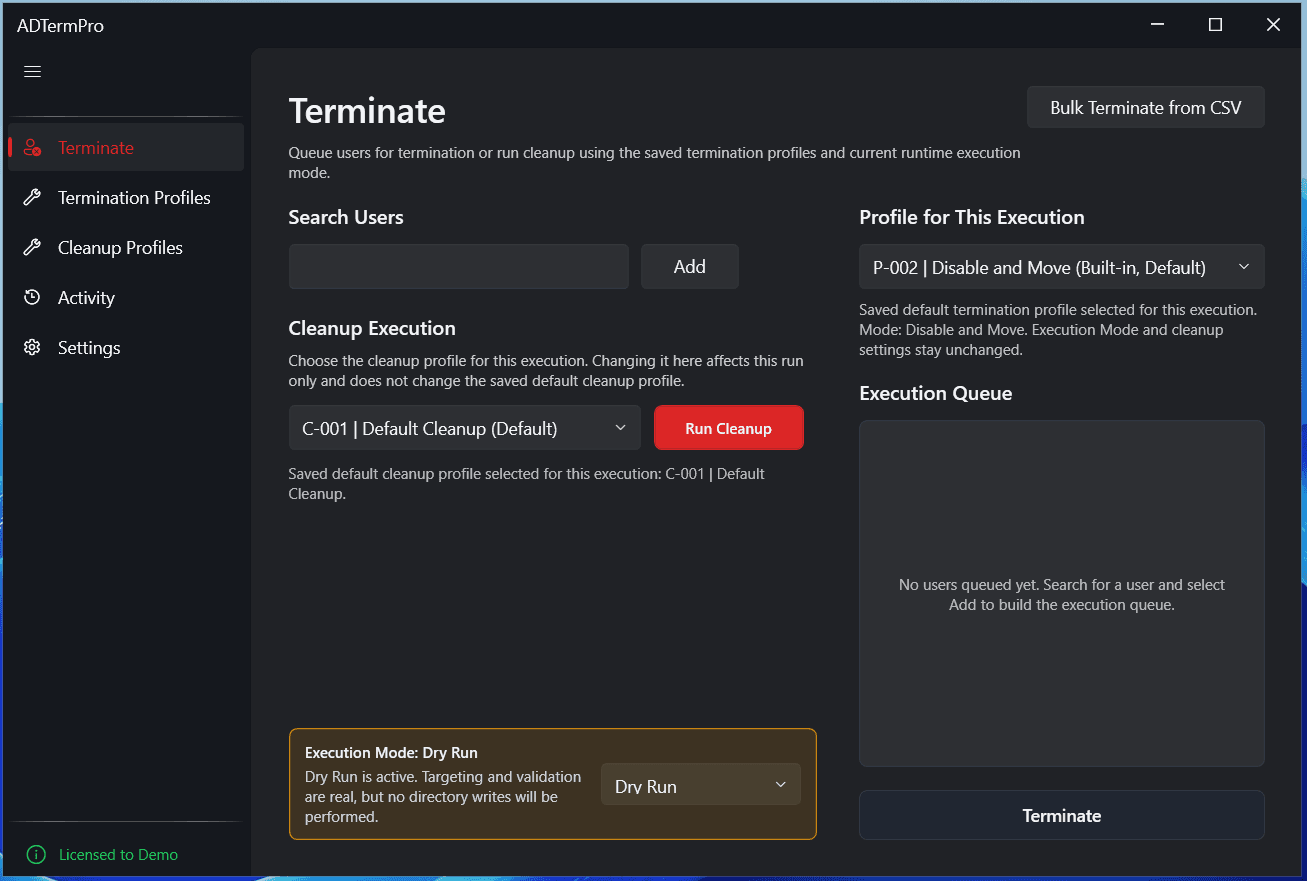1307x881 pixels.
Task: Open the P-002 Disable and Move profile dropdown
Action: [x=1061, y=266]
